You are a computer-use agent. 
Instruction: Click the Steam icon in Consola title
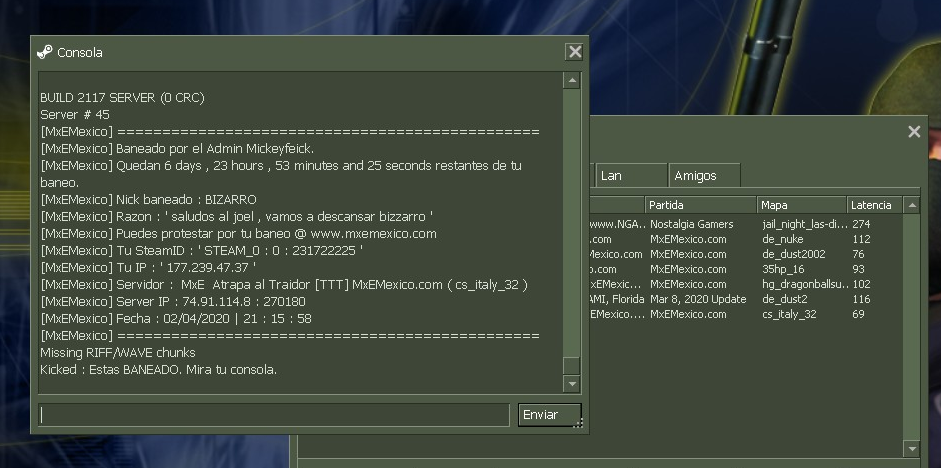pyautogui.click(x=44, y=52)
